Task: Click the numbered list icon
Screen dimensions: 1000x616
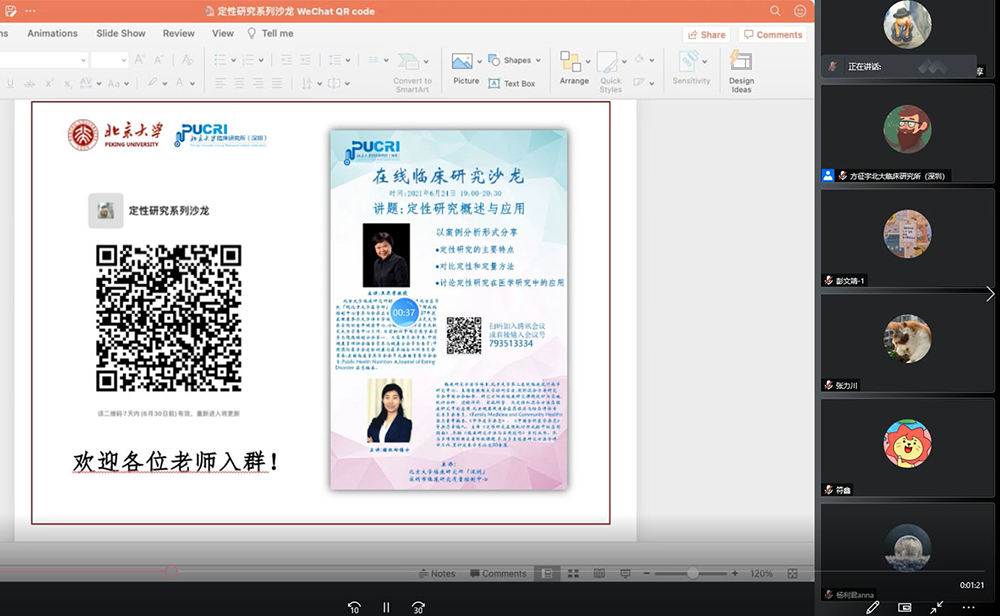Action: [247, 60]
